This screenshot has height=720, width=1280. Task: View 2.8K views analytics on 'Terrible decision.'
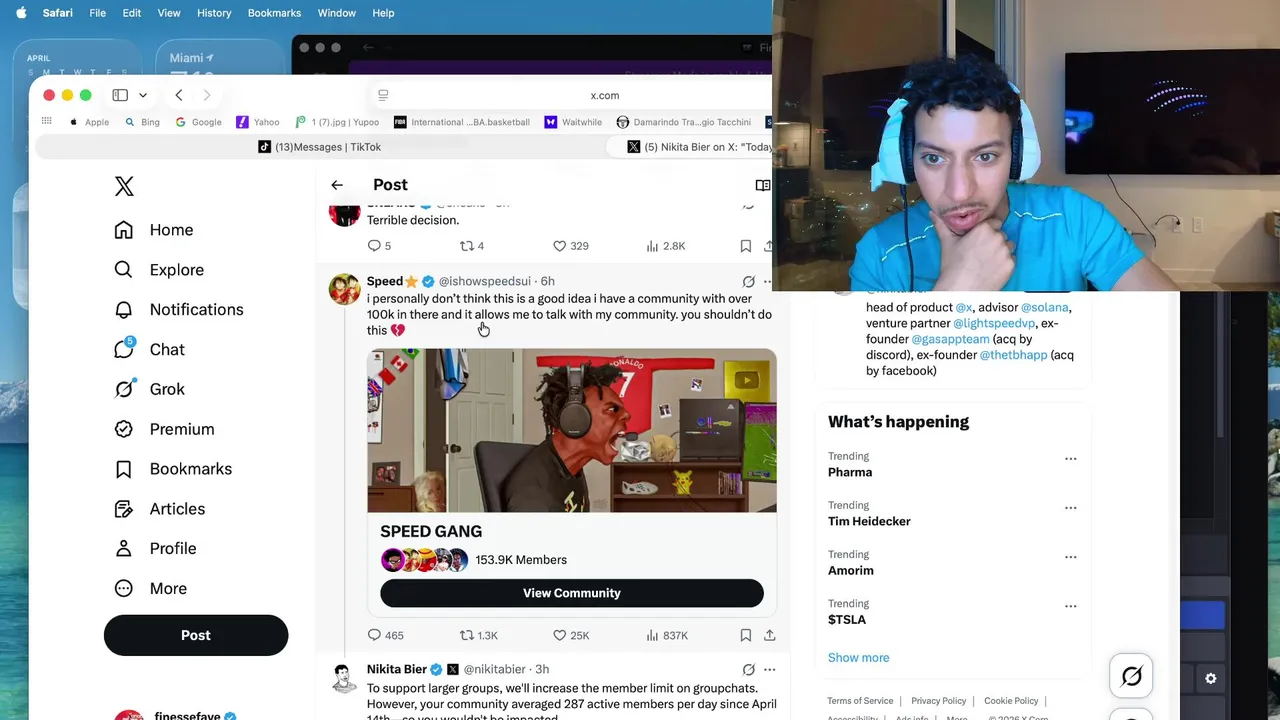(666, 246)
